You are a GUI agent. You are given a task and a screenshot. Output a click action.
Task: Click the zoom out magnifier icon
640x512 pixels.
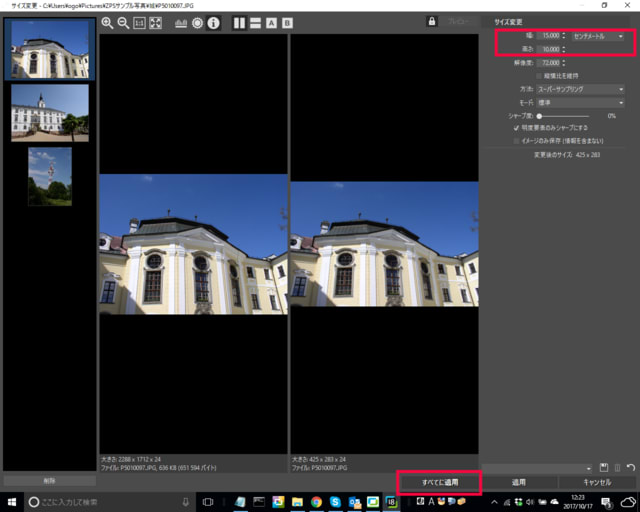click(123, 23)
